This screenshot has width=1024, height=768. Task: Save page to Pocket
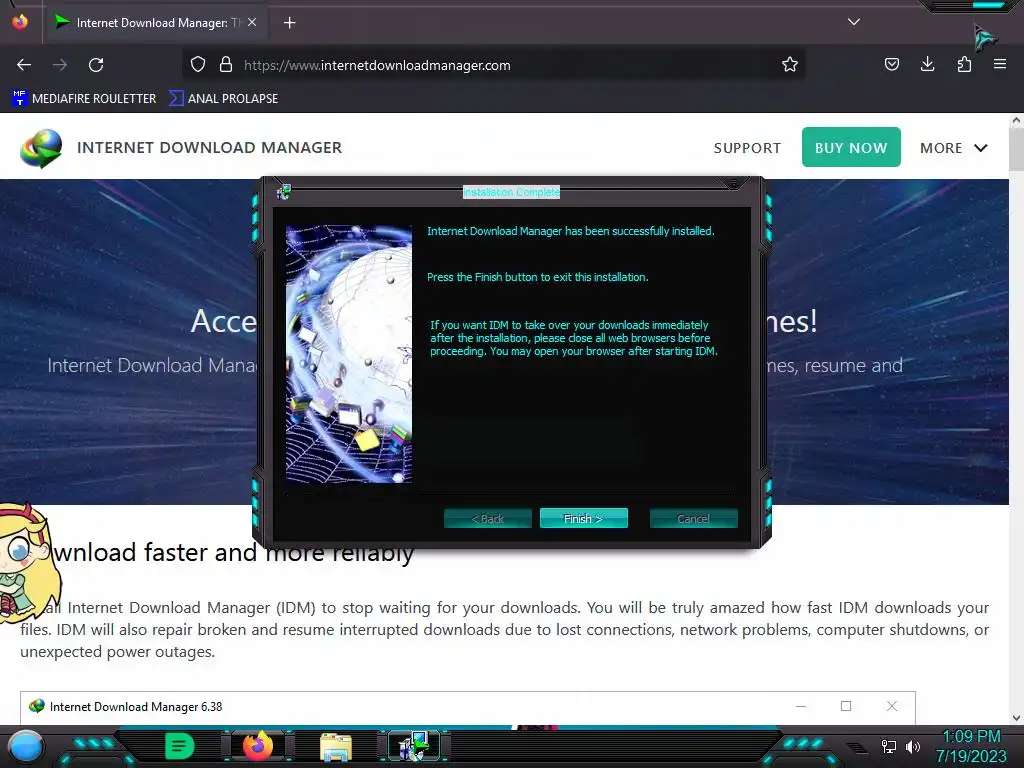[x=891, y=65]
